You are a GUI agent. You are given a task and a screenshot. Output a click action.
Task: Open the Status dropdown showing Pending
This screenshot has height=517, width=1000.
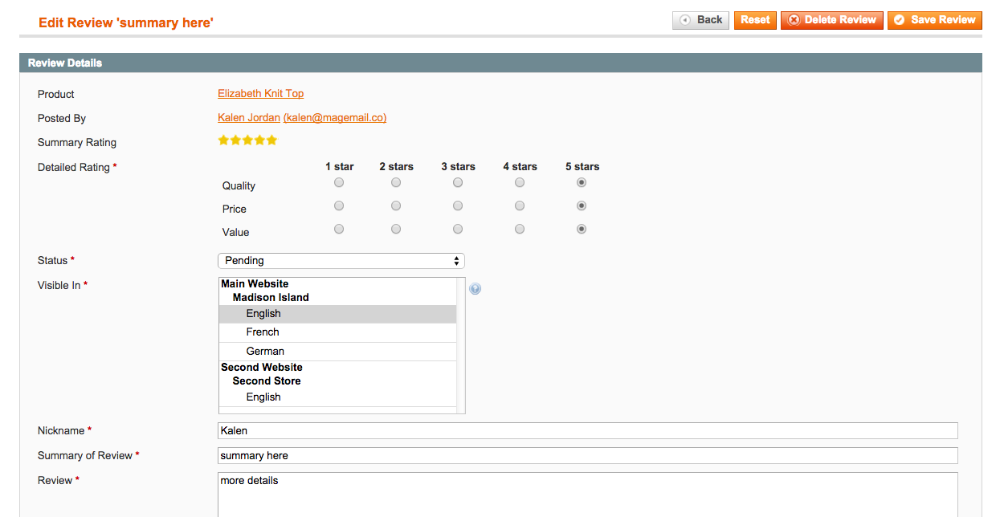point(341,261)
